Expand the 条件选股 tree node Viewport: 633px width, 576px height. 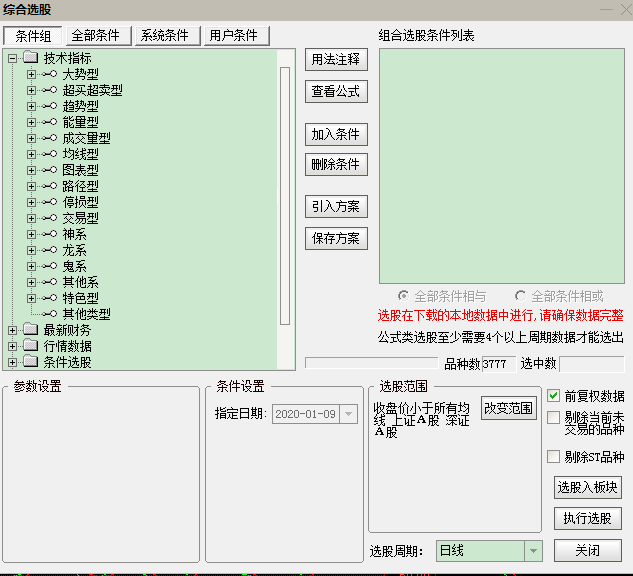[13, 362]
